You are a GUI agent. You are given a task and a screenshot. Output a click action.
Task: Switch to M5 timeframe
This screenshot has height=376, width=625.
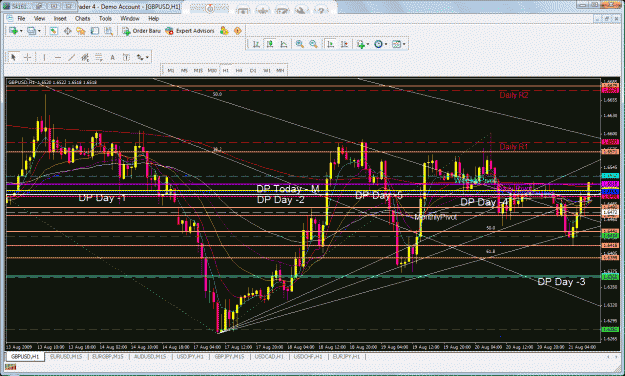tap(184, 70)
